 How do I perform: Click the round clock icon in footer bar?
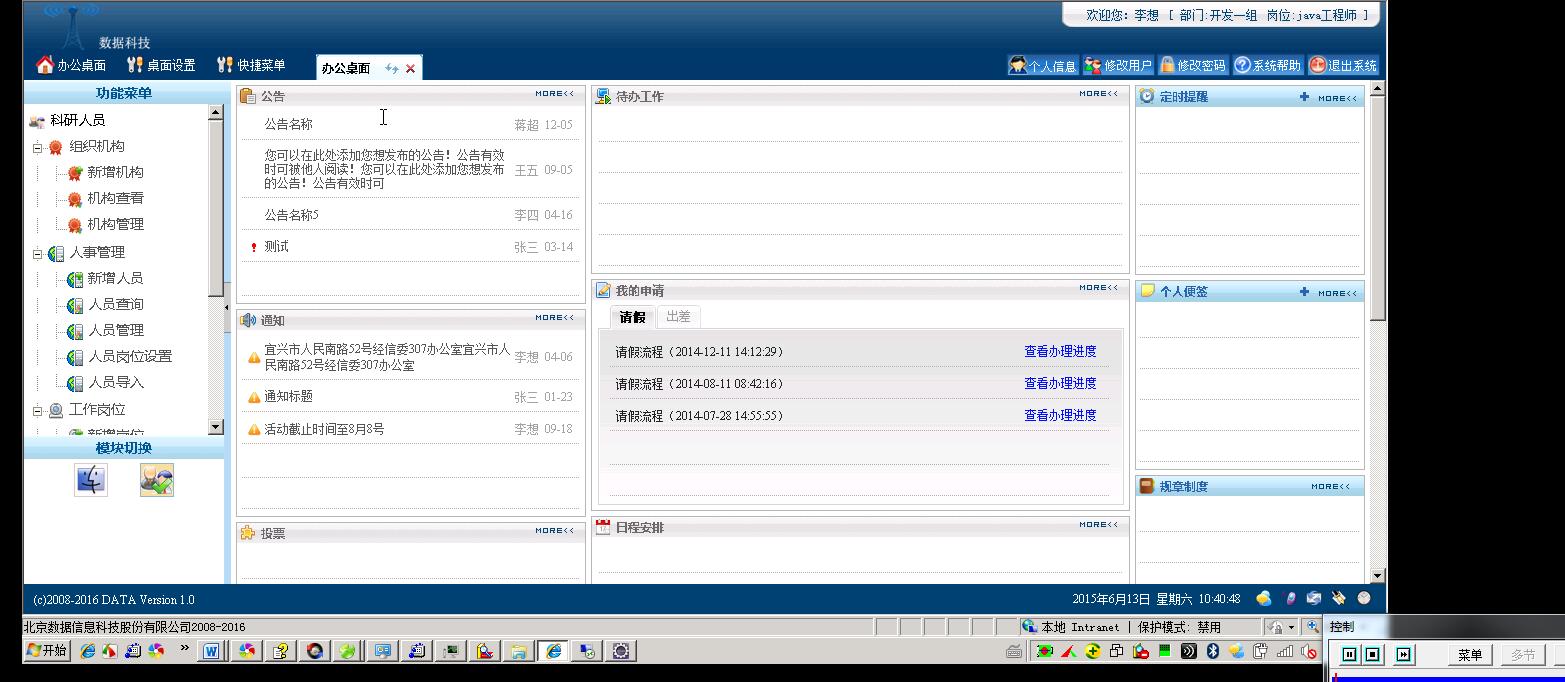click(x=1364, y=598)
